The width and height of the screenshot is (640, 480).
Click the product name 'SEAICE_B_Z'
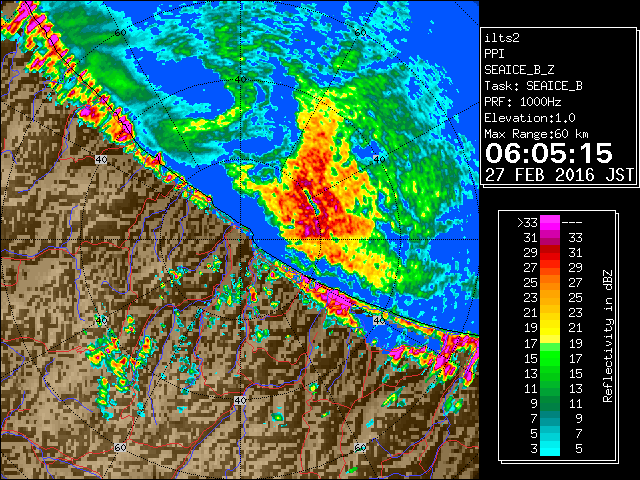519,70
